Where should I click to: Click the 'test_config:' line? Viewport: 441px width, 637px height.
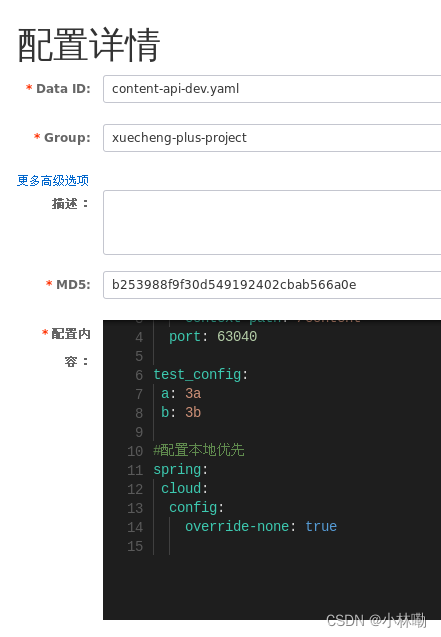(x=201, y=374)
